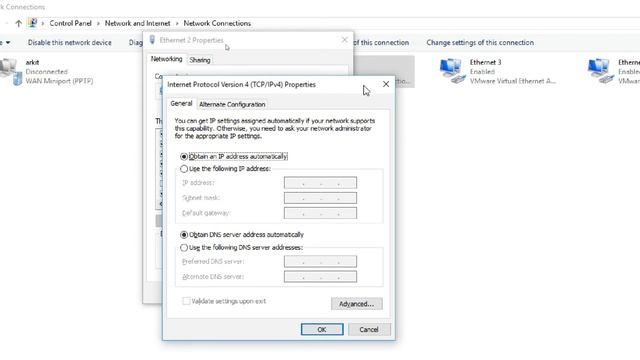
Task: Click the Up arrow navigation icon
Action: tap(18, 24)
